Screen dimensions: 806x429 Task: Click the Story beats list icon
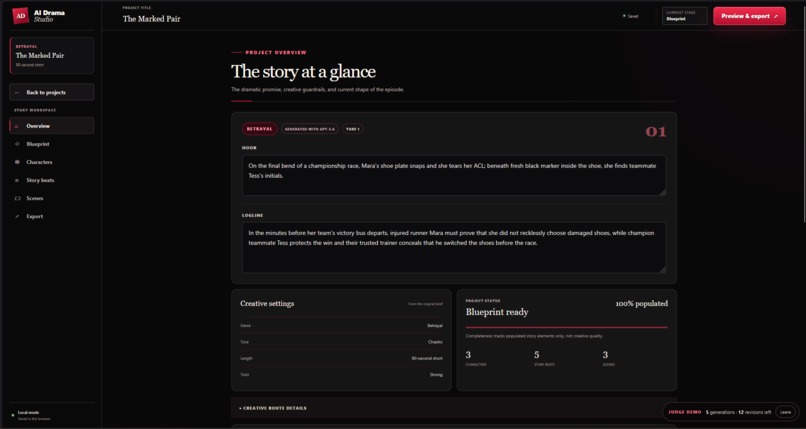point(17,180)
